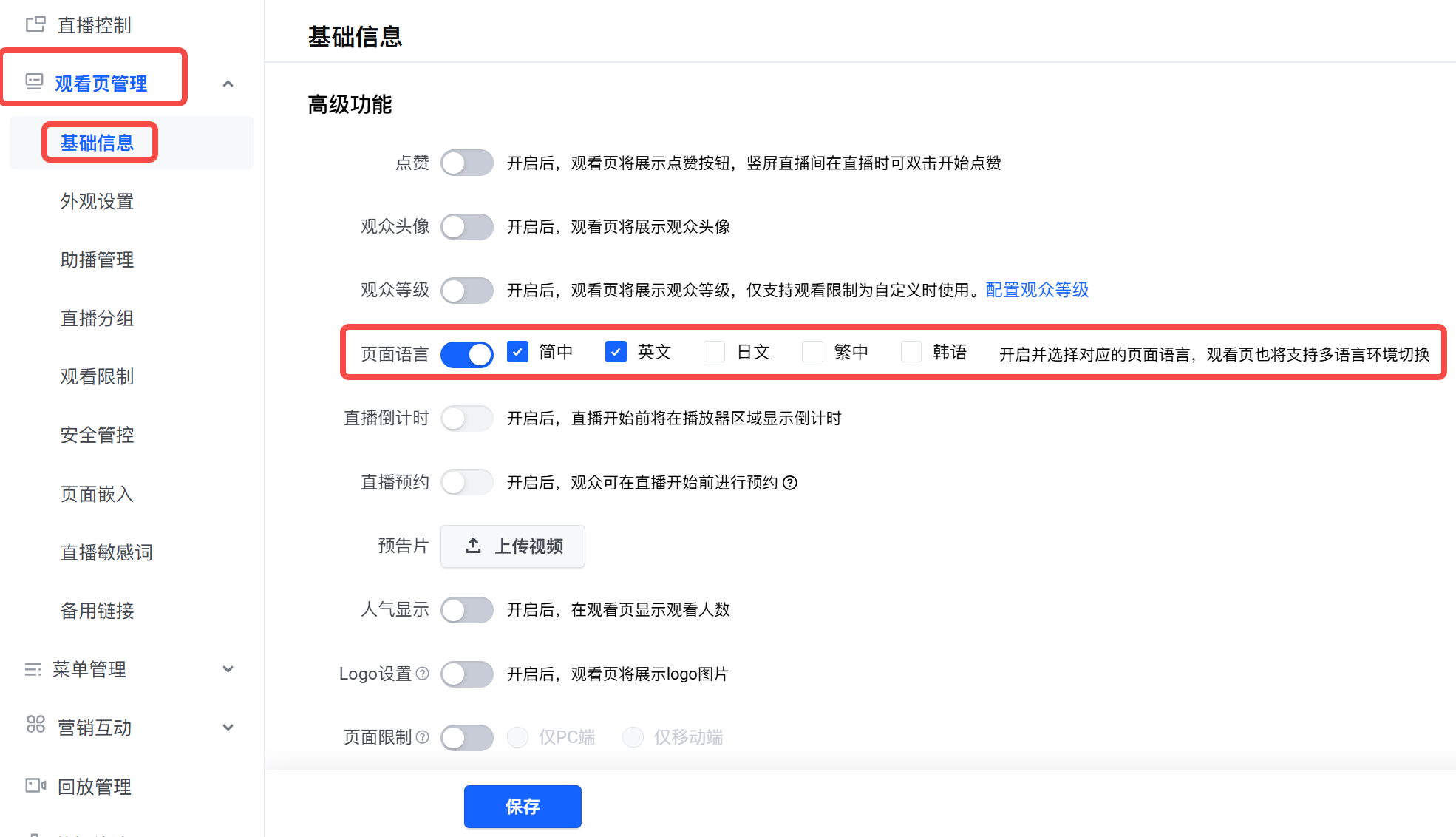Click the blue 保存 button
This screenshot has height=837, width=1456.
tap(523, 806)
